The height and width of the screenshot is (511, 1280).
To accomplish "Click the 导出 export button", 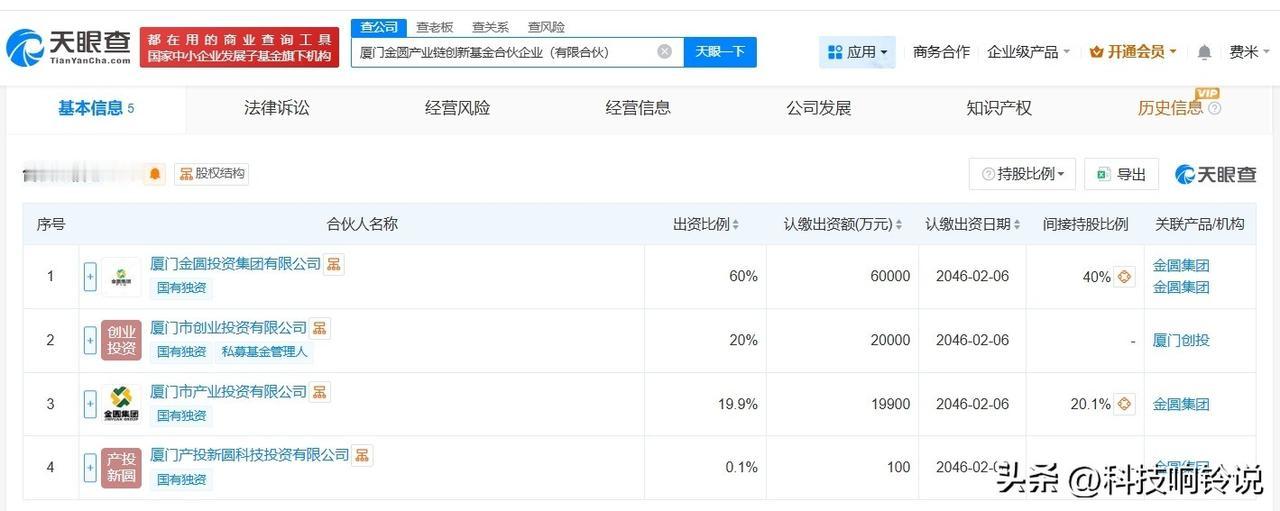I will click(1121, 174).
